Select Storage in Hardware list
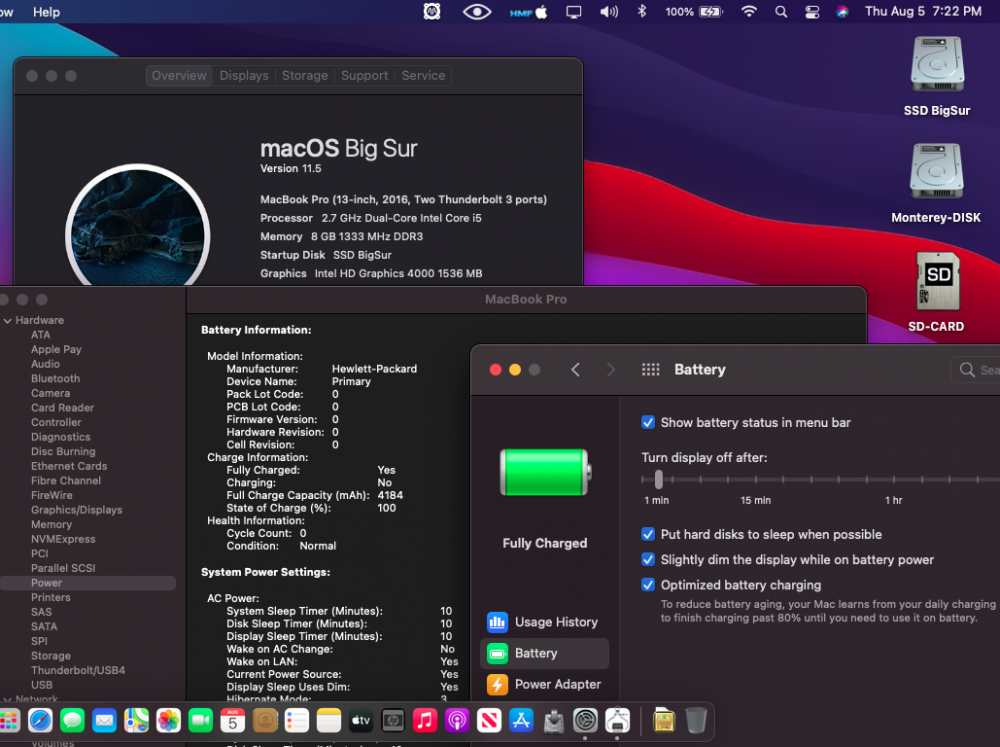Viewport: 1000px width, 747px height. coord(51,656)
